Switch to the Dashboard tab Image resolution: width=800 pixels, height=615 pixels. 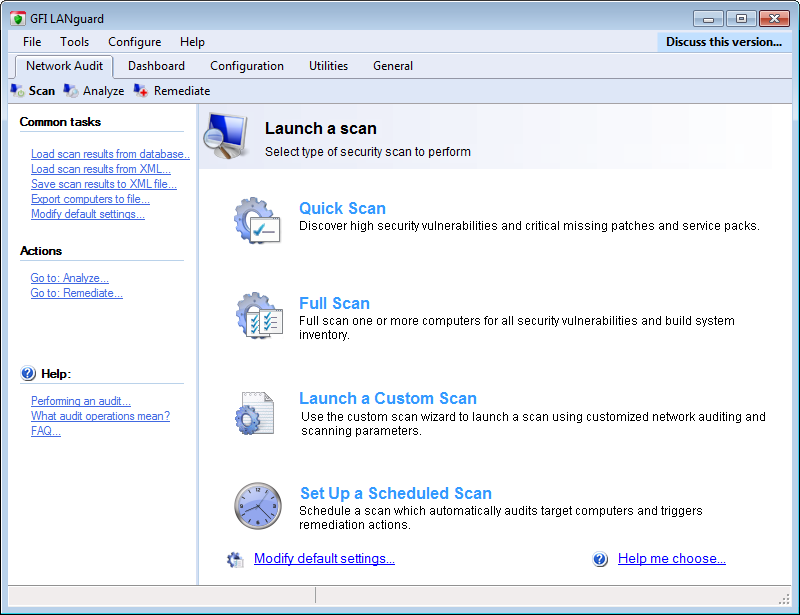pyautogui.click(x=156, y=66)
